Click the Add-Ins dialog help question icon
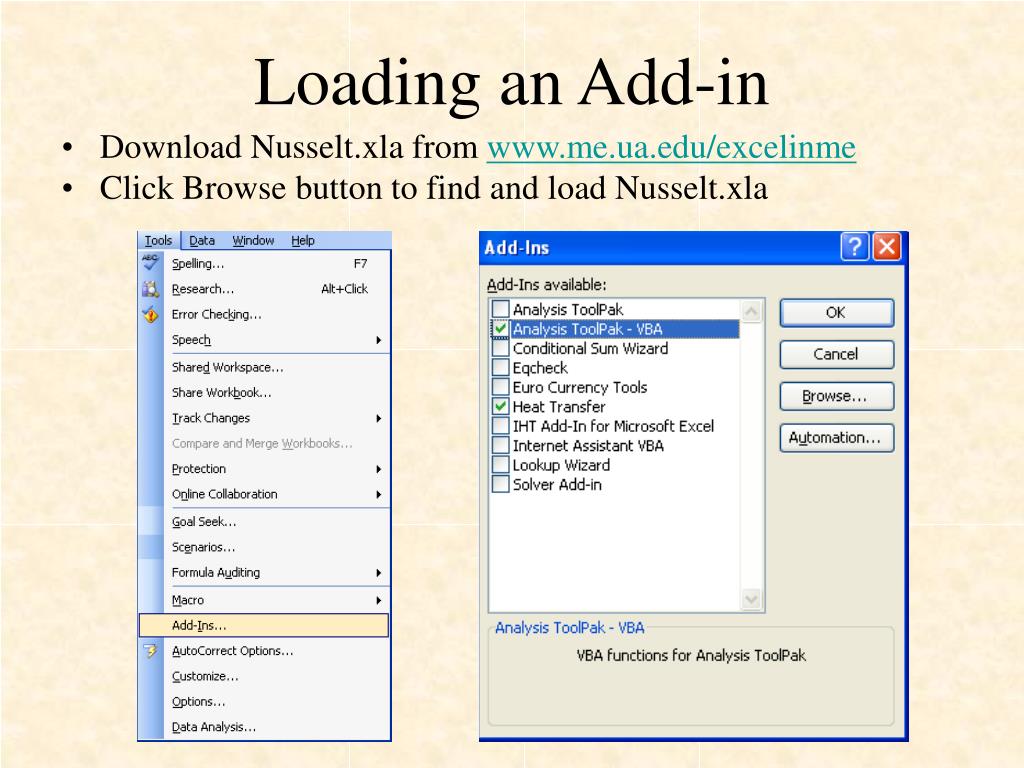Viewport: 1024px width, 768px height. (x=855, y=247)
